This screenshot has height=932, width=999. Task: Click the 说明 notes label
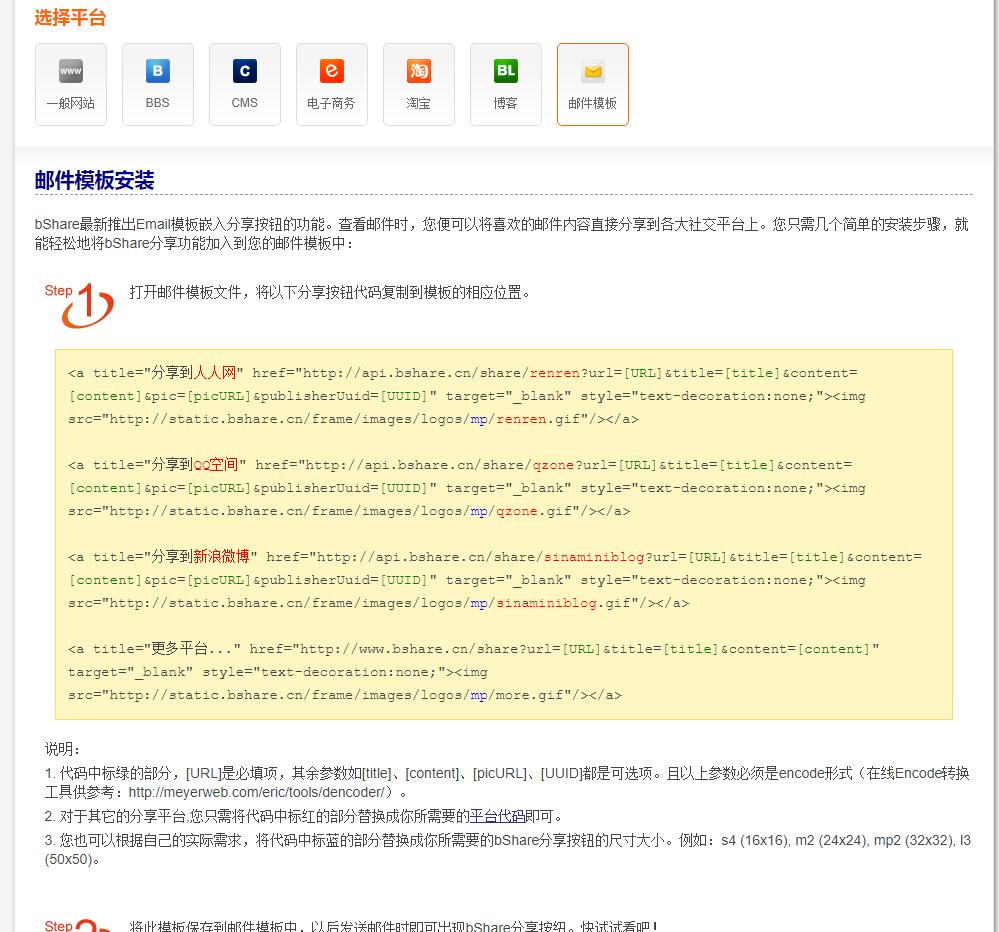pyautogui.click(x=63, y=749)
